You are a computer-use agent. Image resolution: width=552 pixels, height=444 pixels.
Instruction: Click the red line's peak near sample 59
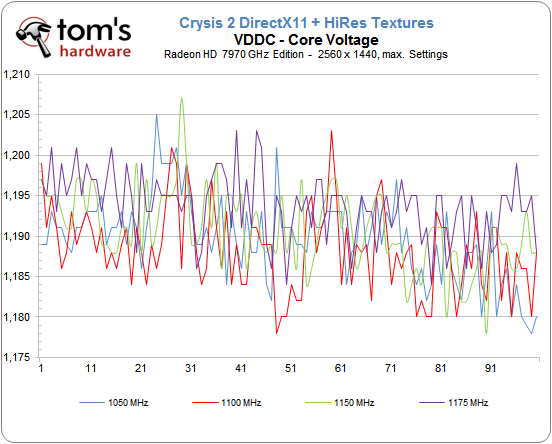click(331, 131)
